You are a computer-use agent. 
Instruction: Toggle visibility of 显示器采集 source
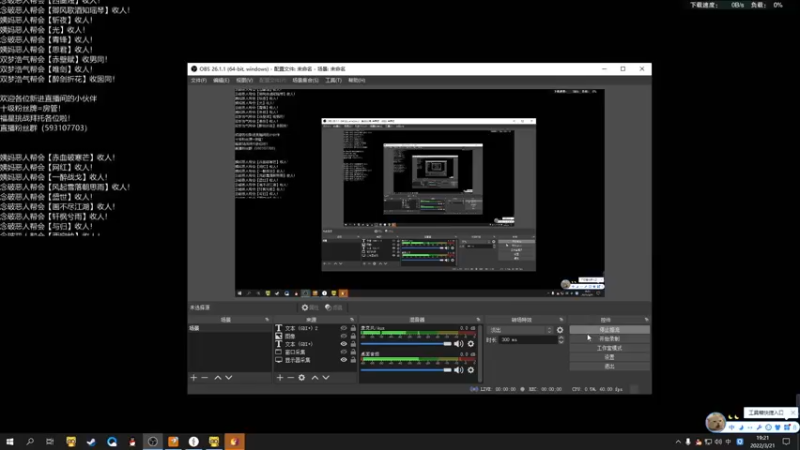(x=343, y=360)
